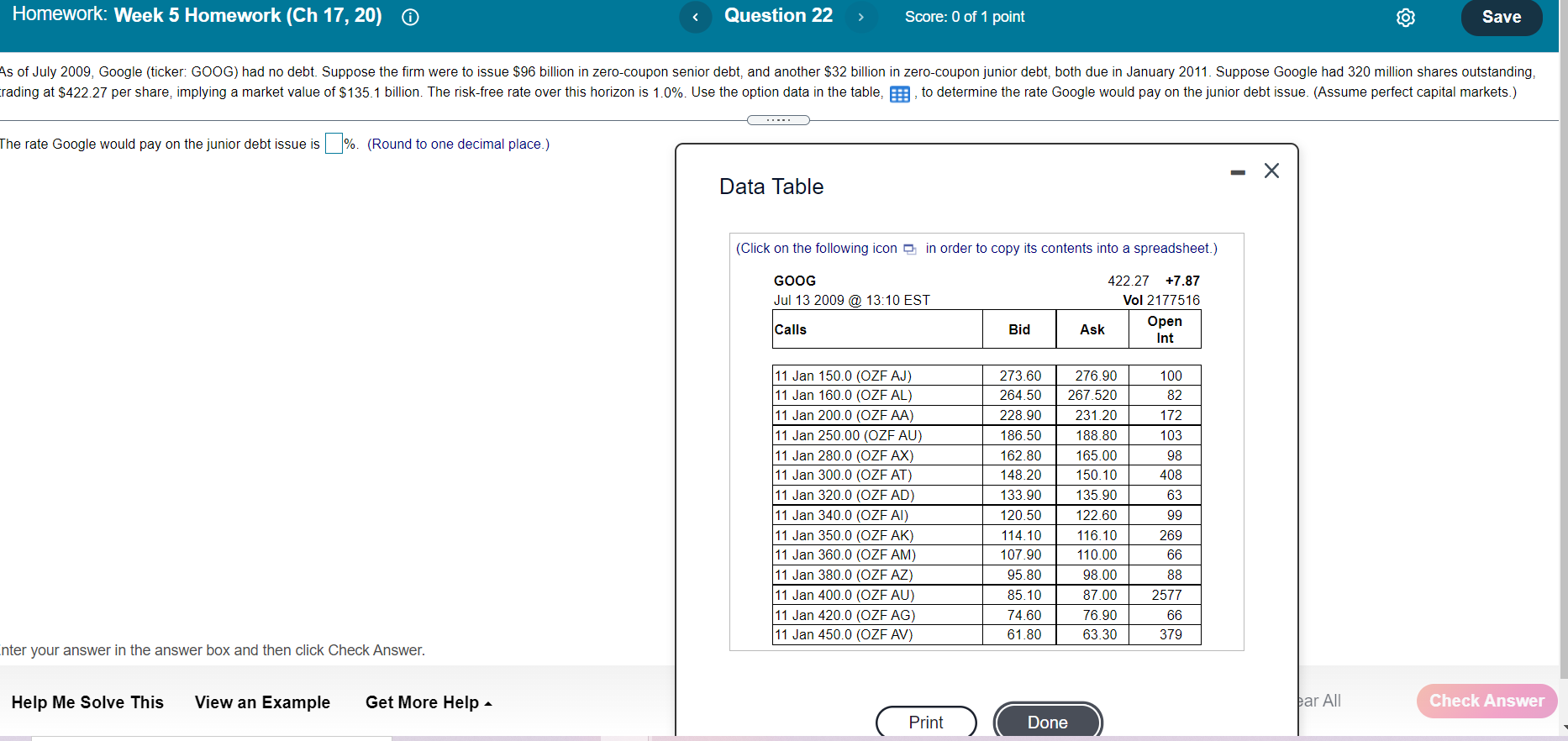Click ask value 135.90
The image size is (1568, 741).
click(x=1096, y=496)
